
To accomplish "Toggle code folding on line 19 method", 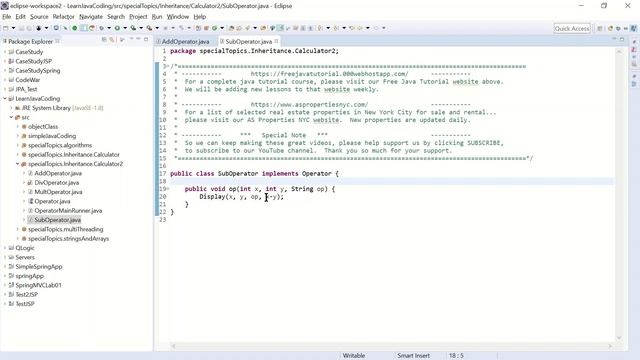I will 168,189.
